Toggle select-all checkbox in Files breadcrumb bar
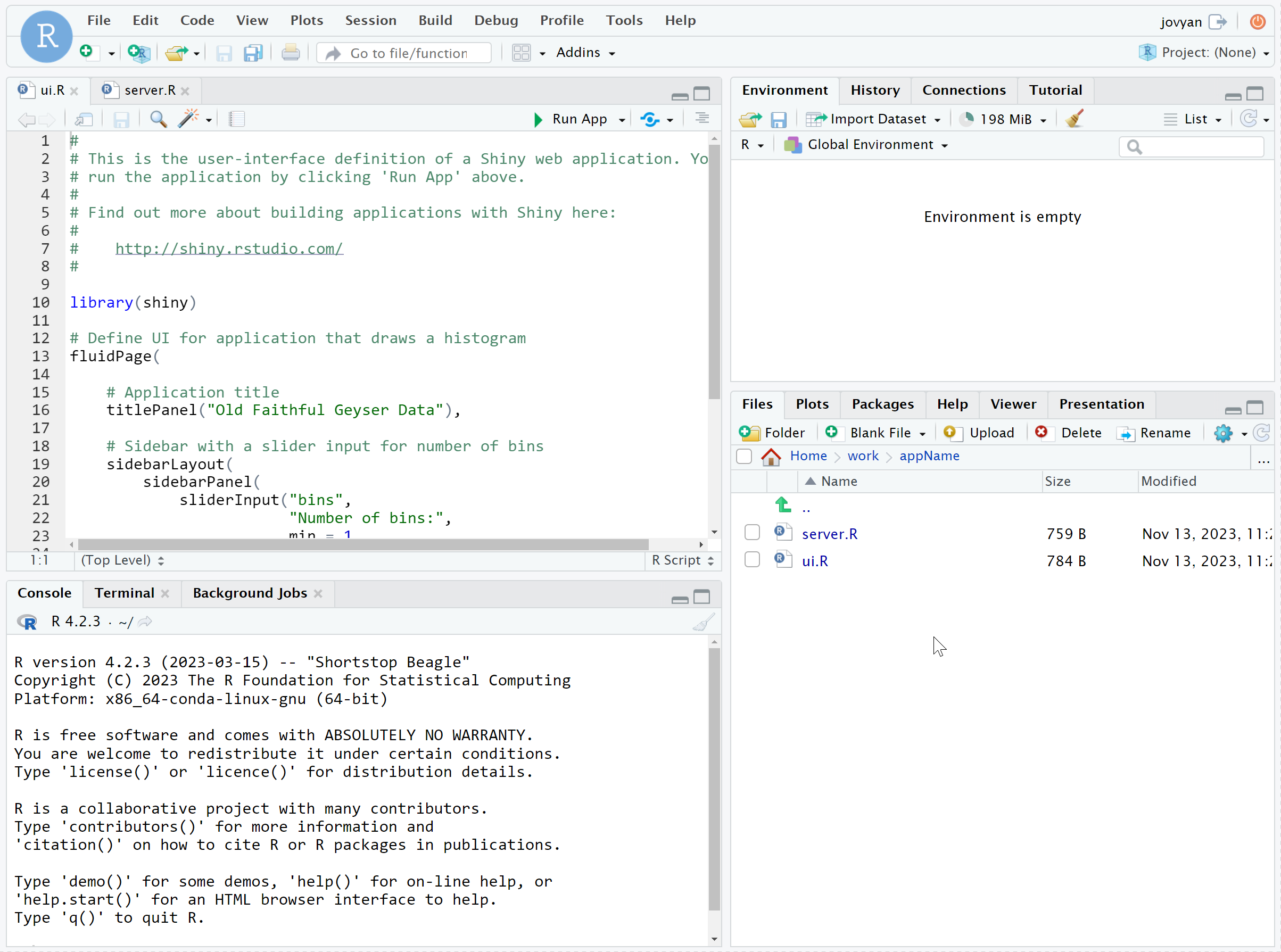Viewport: 1281px width, 952px height. point(744,457)
